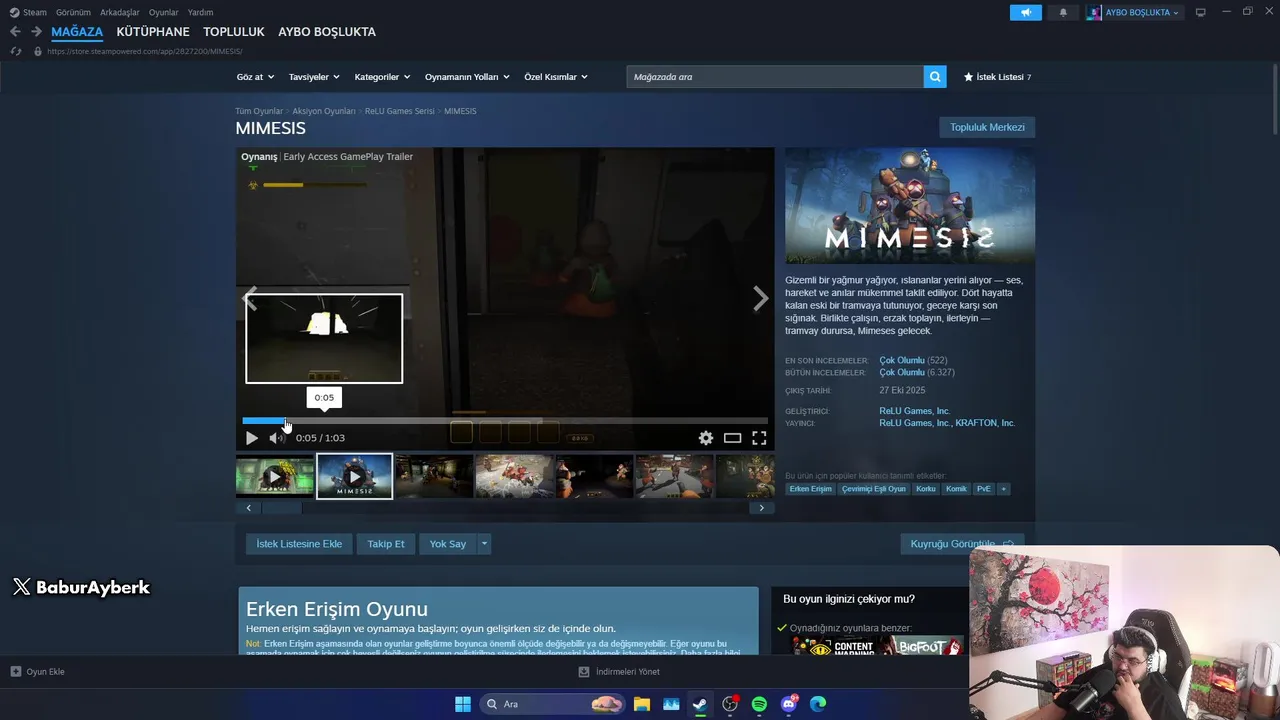The width and height of the screenshot is (1280, 720).
Task: Open Microsoft Edge from taskbar
Action: [818, 704]
